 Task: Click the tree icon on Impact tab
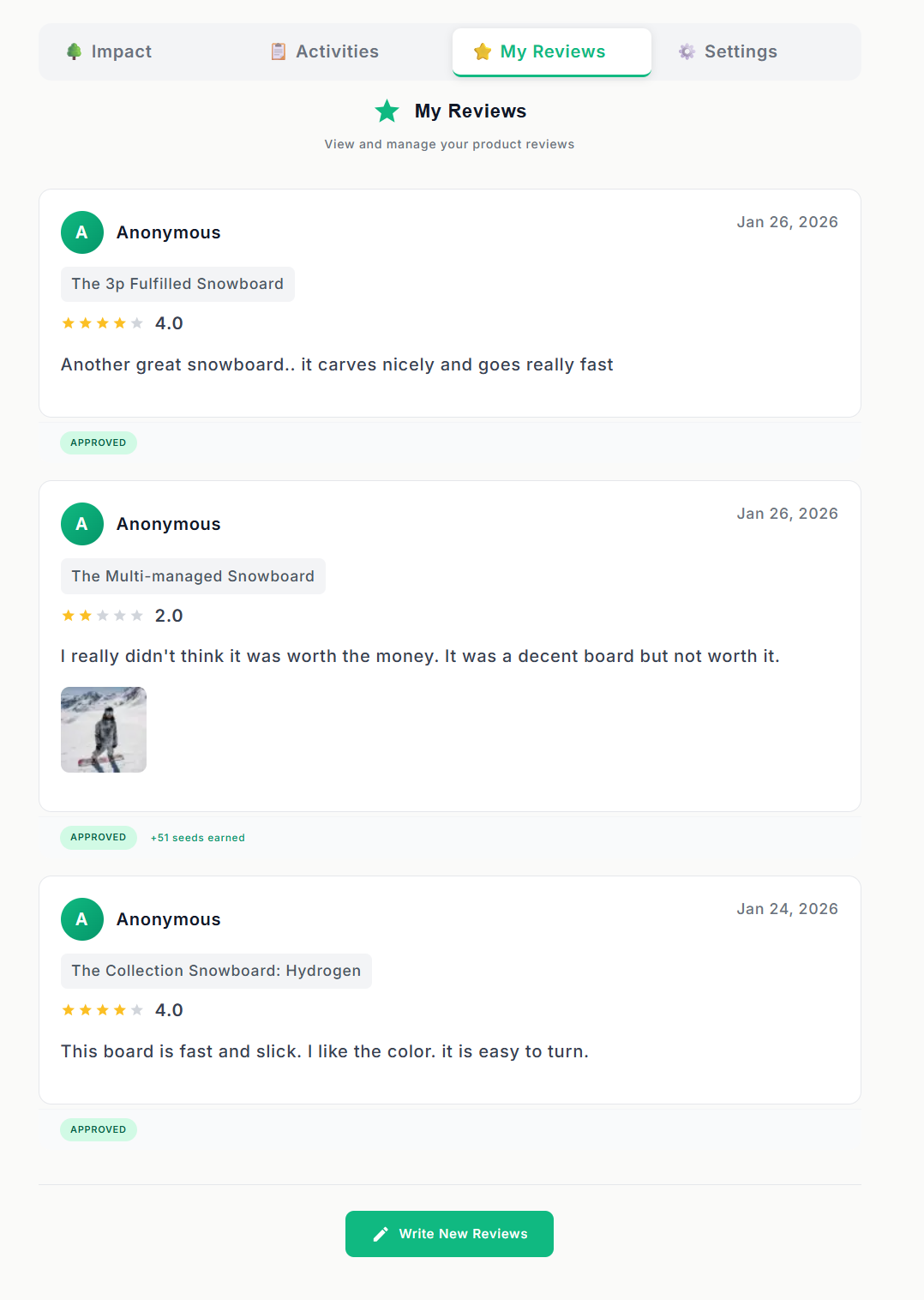pyautogui.click(x=75, y=51)
